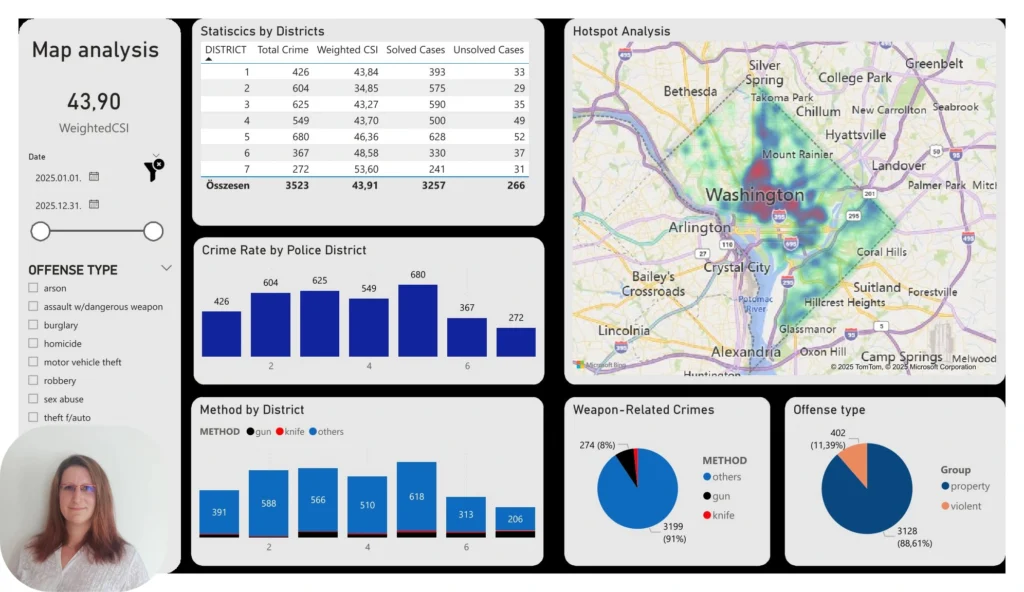Click the clear filters funnel icon
1024x592 pixels.
click(153, 170)
